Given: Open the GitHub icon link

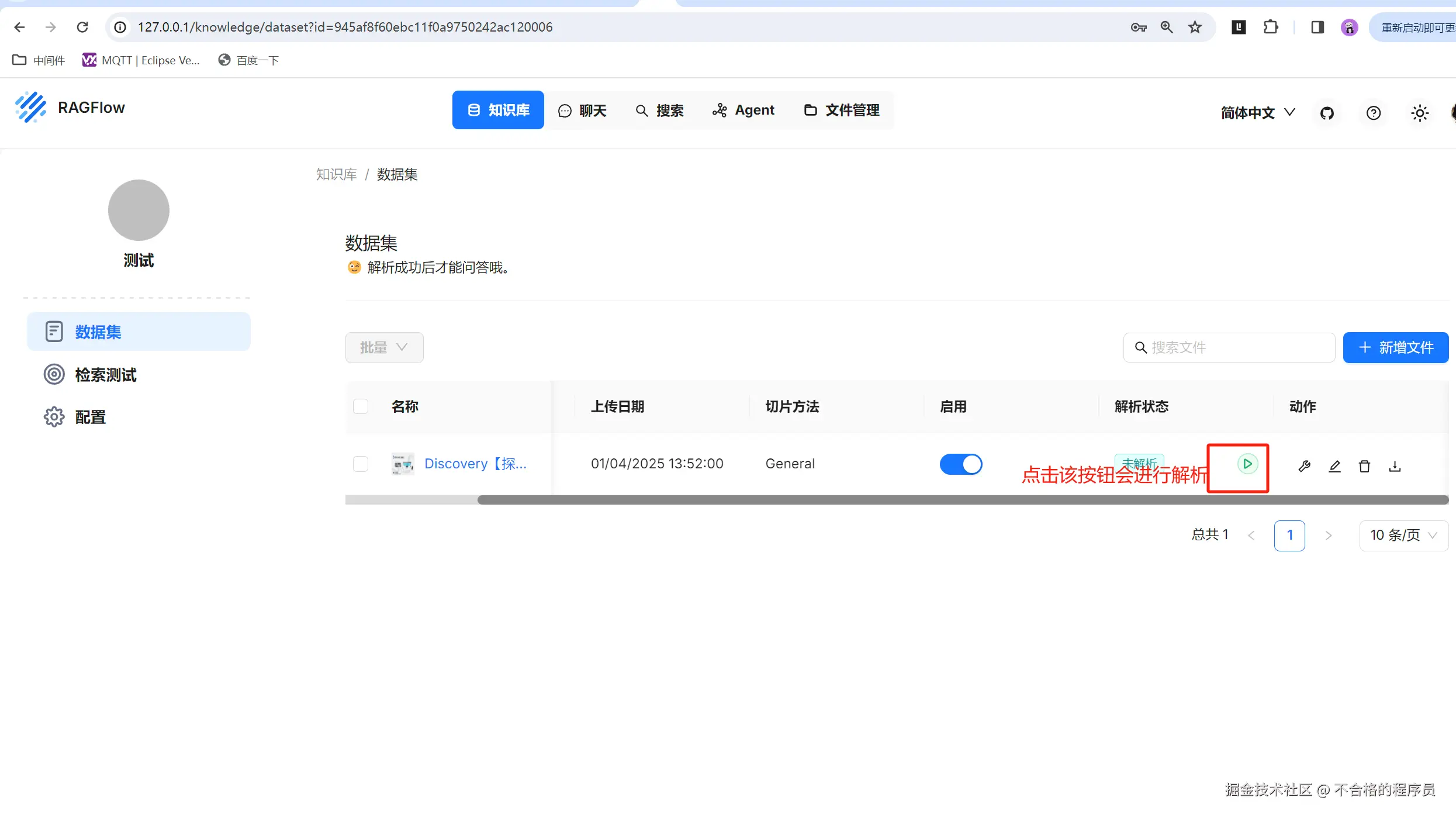Looking at the screenshot, I should (x=1327, y=113).
